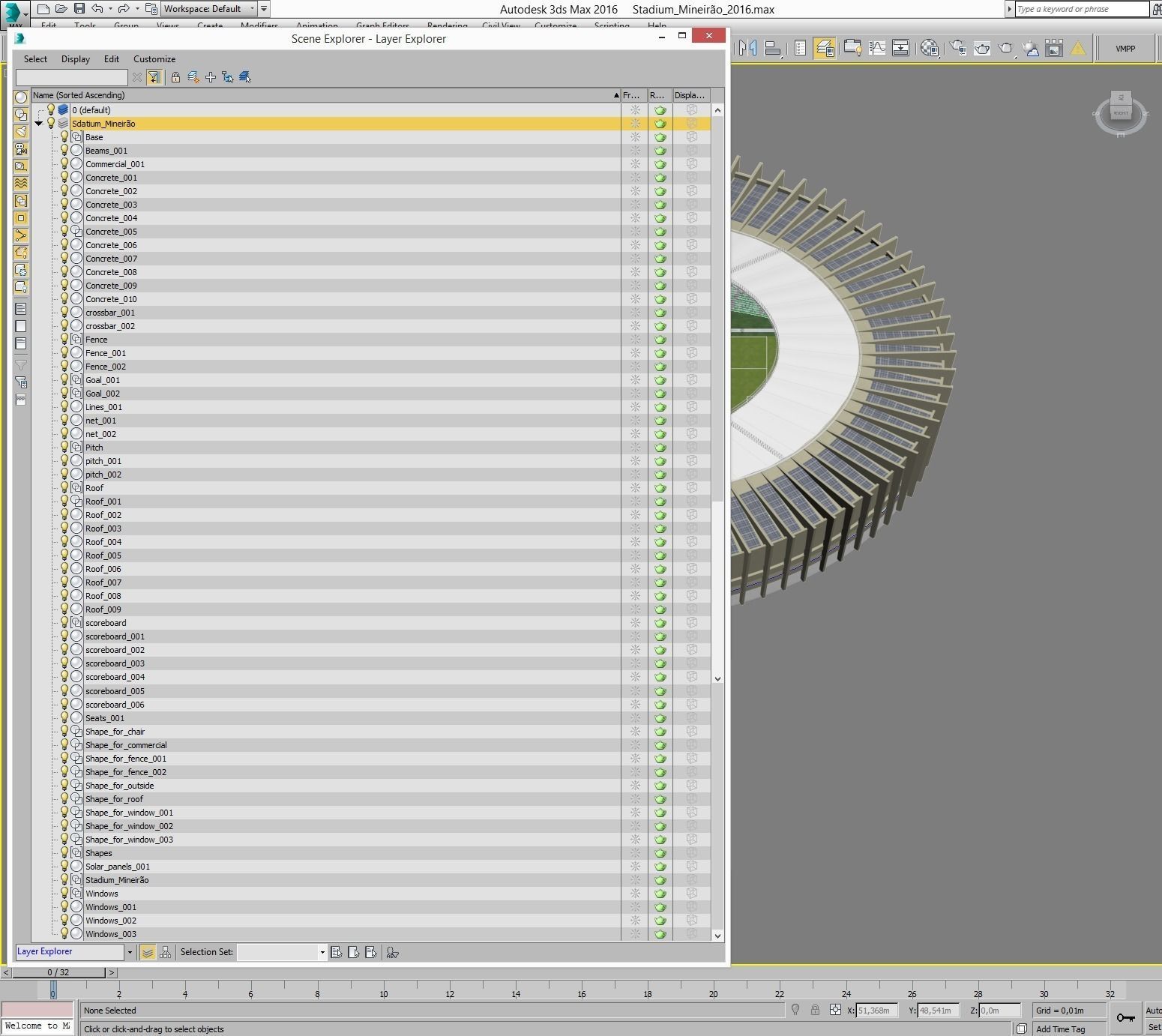Open the Workspace: Default dropdown
Viewport: 1162px width, 1036px height.
tap(210, 9)
